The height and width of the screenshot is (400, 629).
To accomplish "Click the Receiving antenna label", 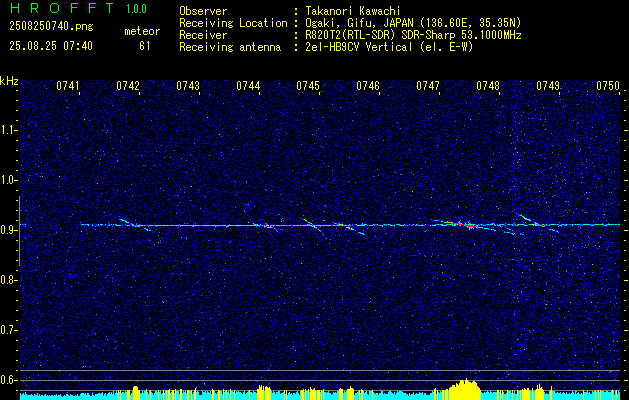I will 230,47.
